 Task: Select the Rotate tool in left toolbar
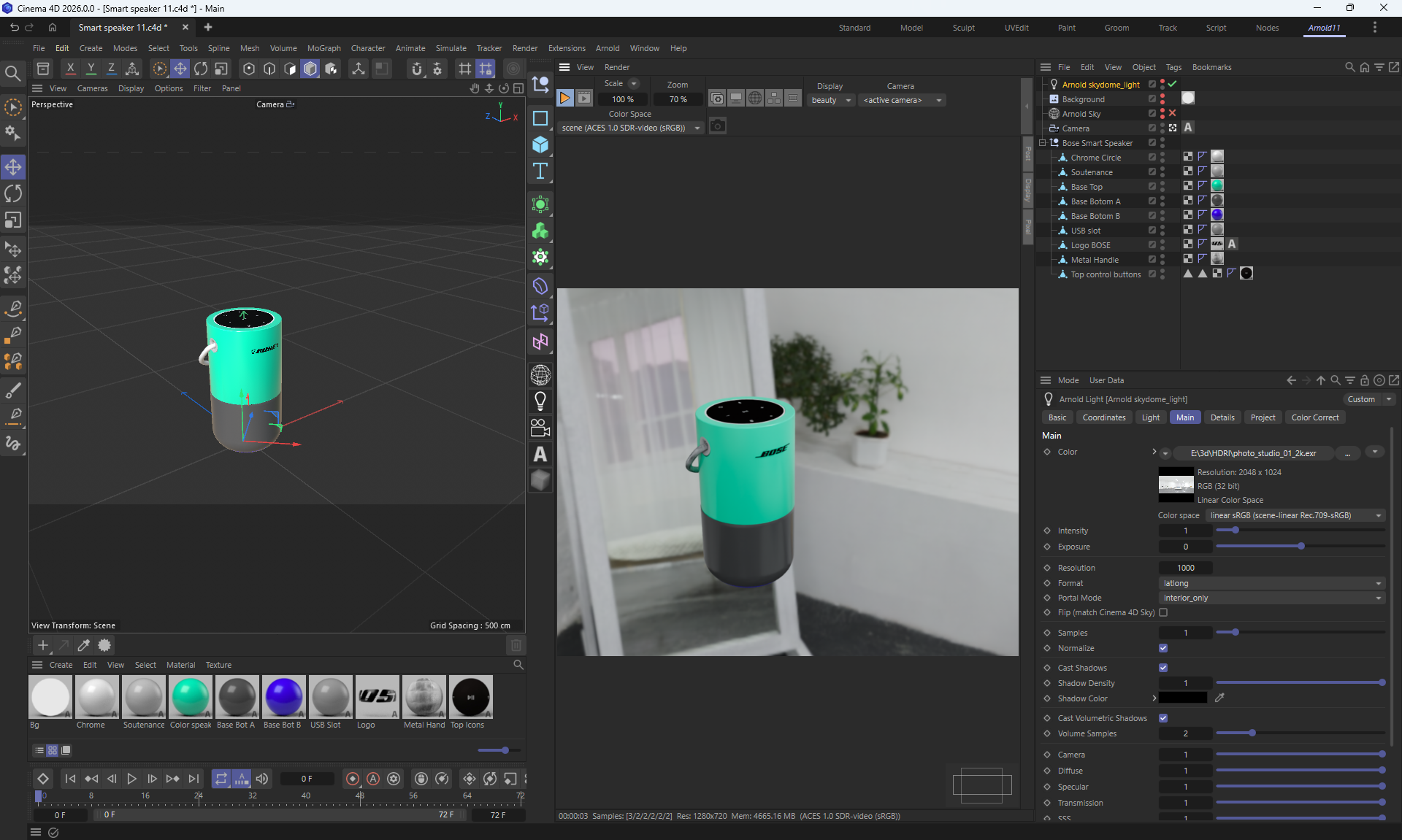pyautogui.click(x=14, y=193)
